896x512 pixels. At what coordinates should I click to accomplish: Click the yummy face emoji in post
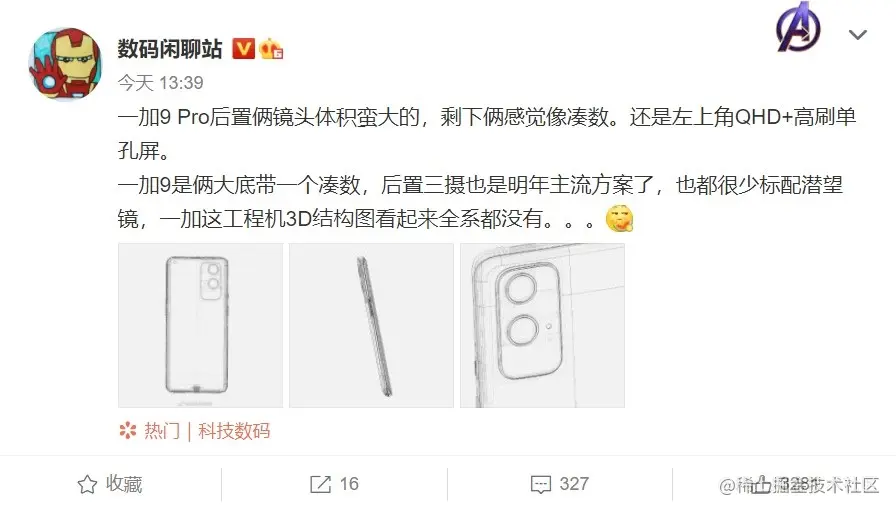pos(619,218)
